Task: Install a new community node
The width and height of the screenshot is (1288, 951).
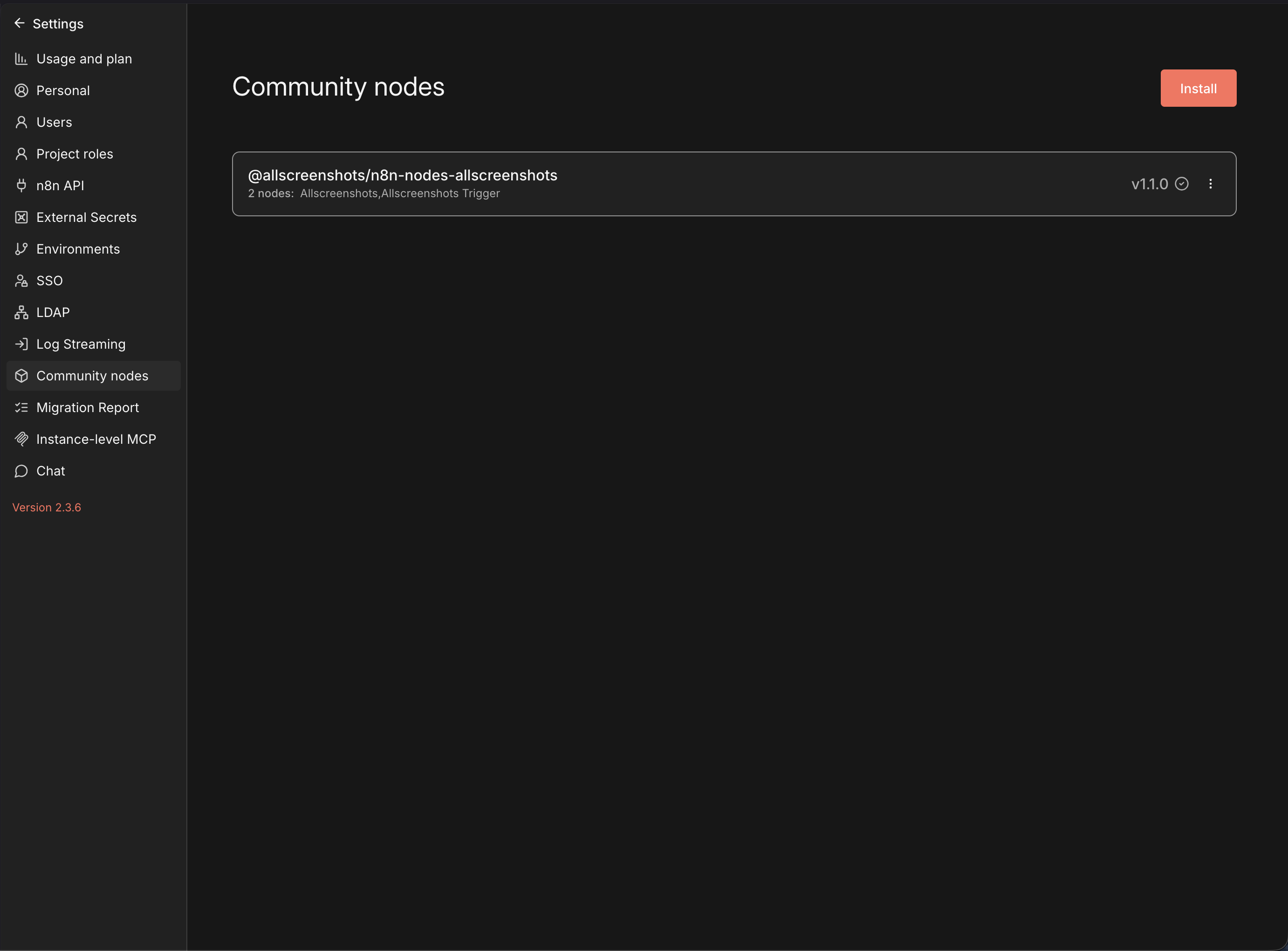Action: pyautogui.click(x=1198, y=88)
